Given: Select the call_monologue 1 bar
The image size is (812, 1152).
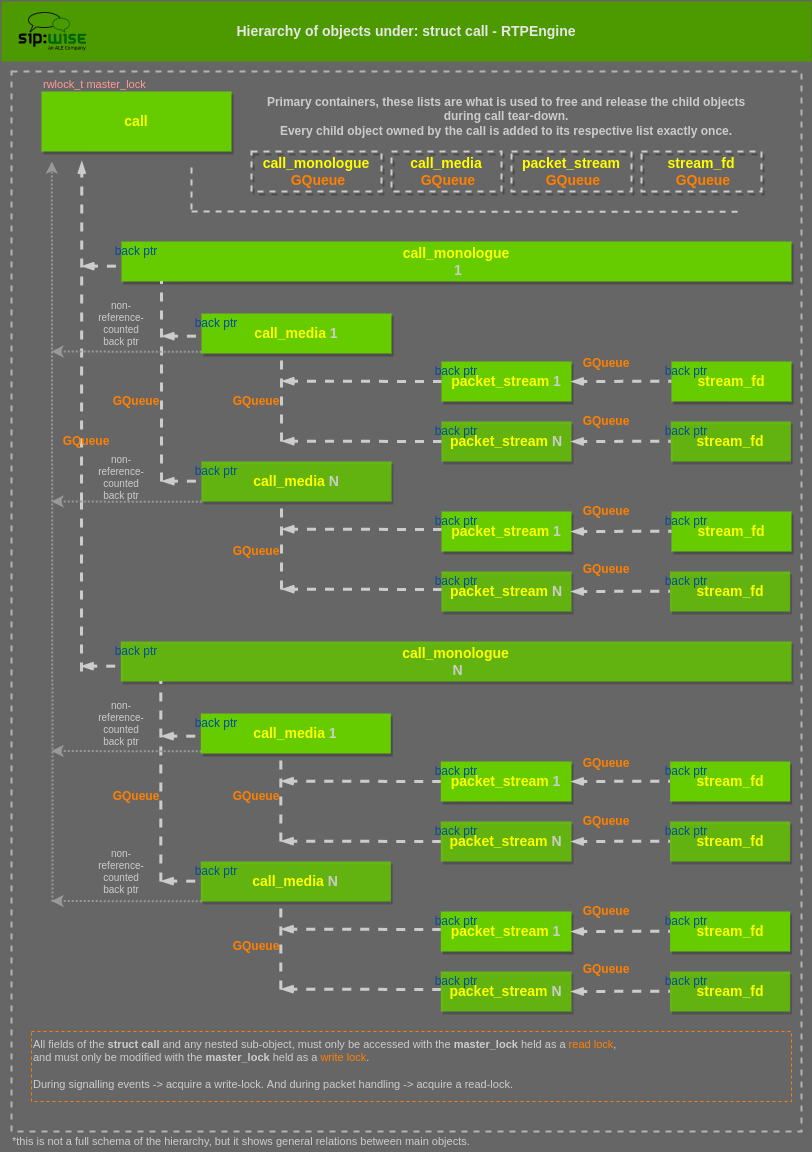Looking at the screenshot, I should click(456, 261).
